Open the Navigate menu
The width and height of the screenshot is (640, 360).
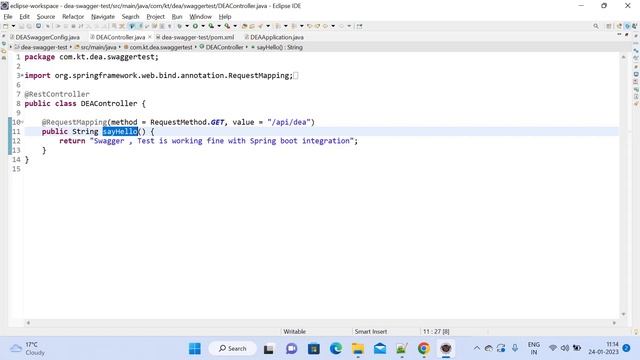pyautogui.click(x=103, y=17)
